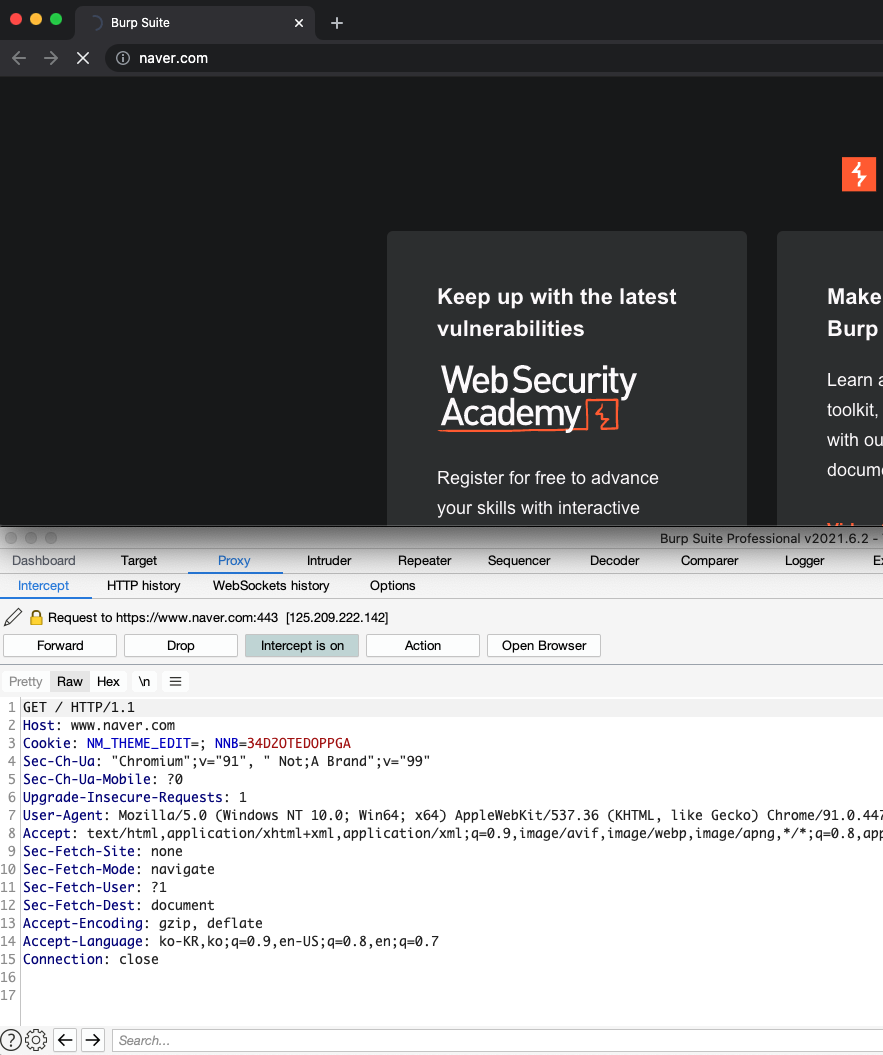The height and width of the screenshot is (1055, 883).
Task: Click the Sec-Fetch-Site: none line
Action: pyautogui.click(x=103, y=851)
